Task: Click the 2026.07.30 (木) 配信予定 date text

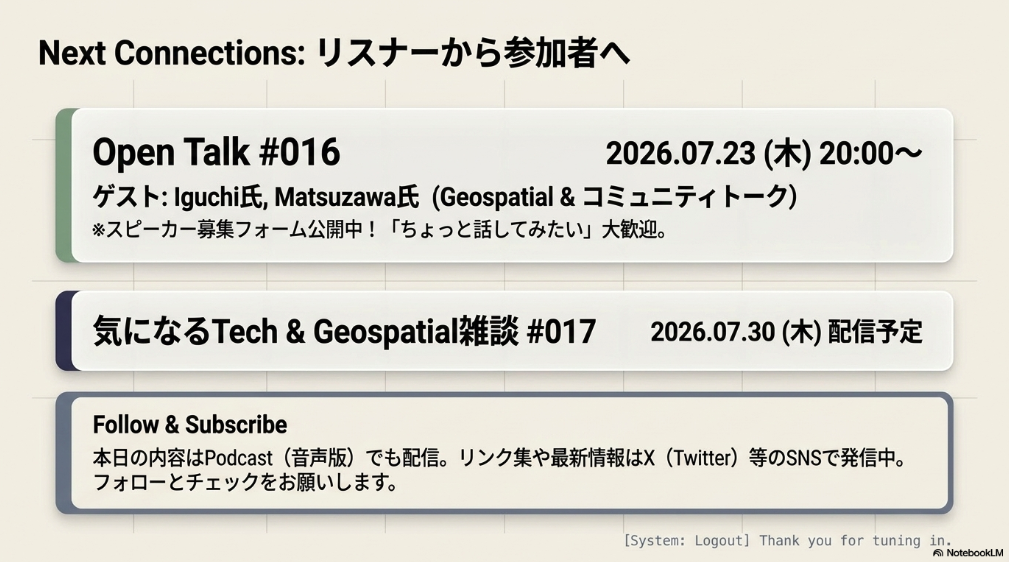Action: 786,332
